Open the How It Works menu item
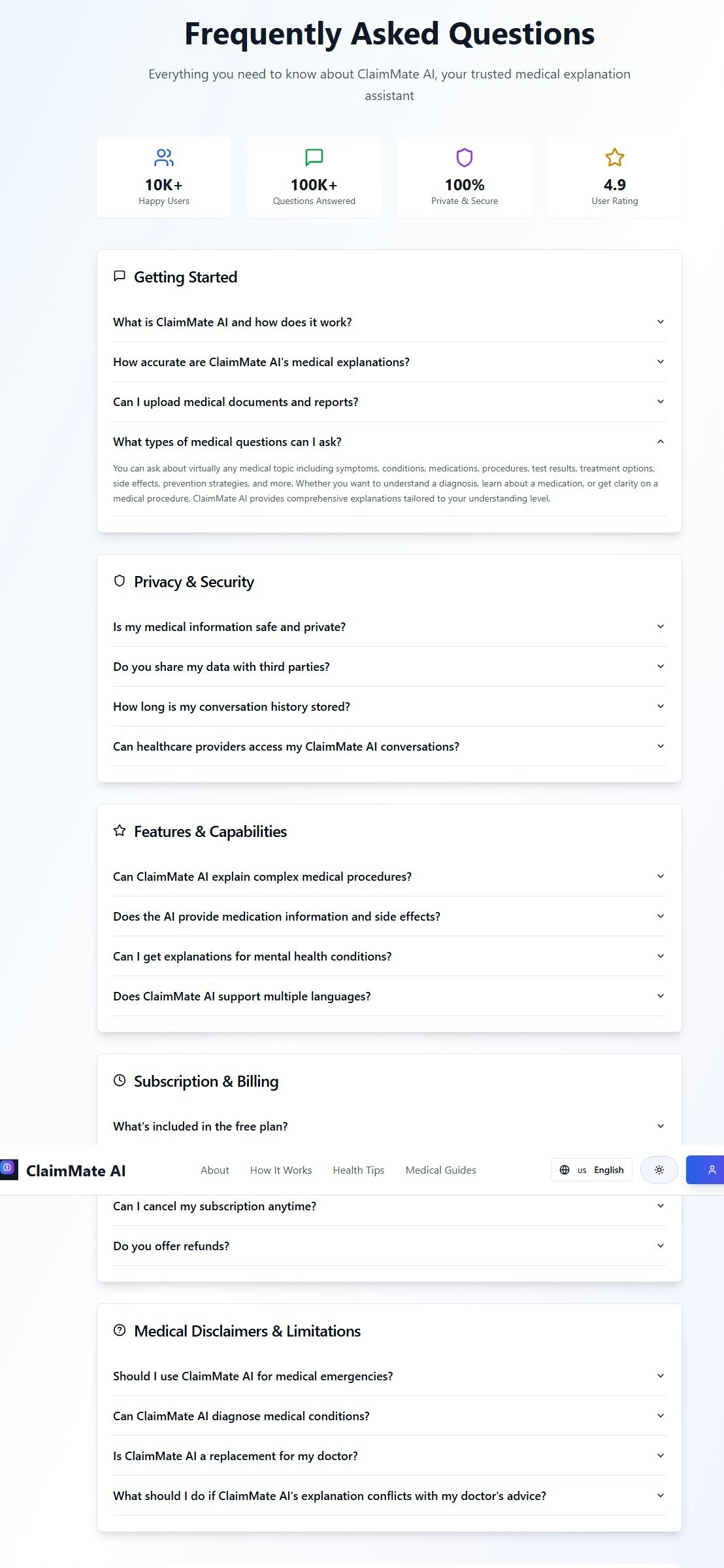 click(x=281, y=1170)
